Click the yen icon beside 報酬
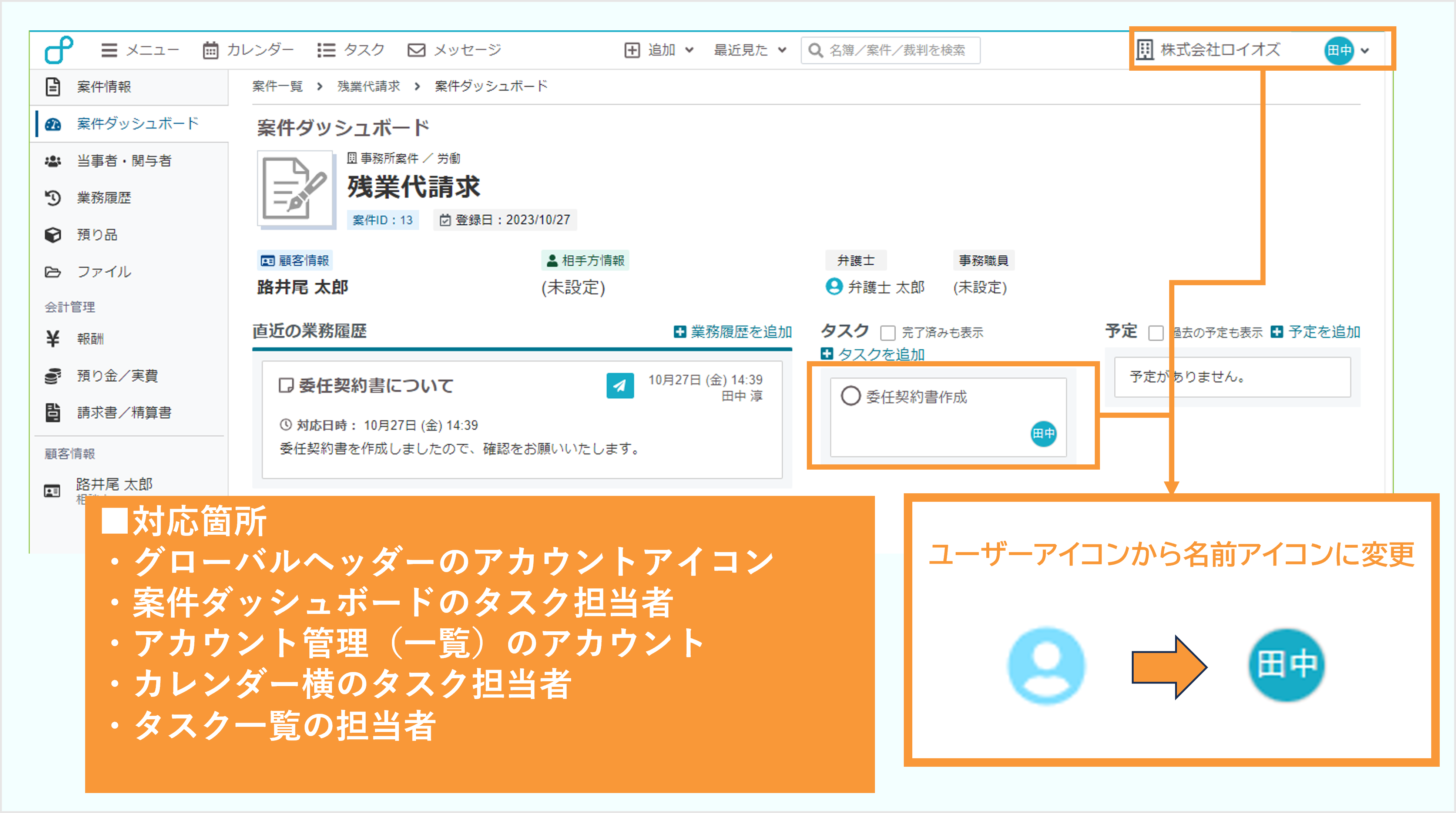The width and height of the screenshot is (1456, 813). pyautogui.click(x=53, y=339)
